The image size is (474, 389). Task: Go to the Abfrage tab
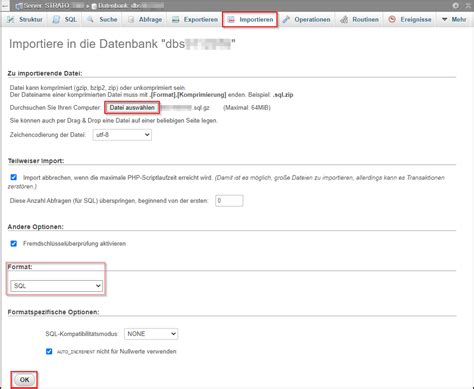point(145,20)
